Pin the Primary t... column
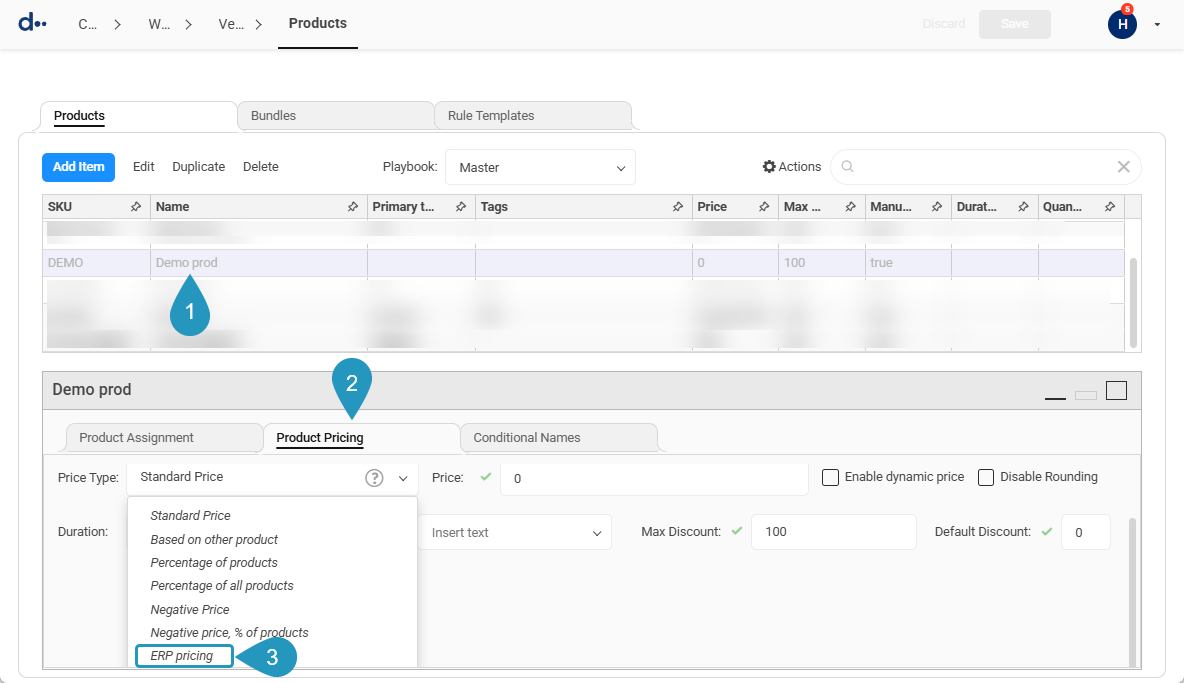 tap(461, 207)
